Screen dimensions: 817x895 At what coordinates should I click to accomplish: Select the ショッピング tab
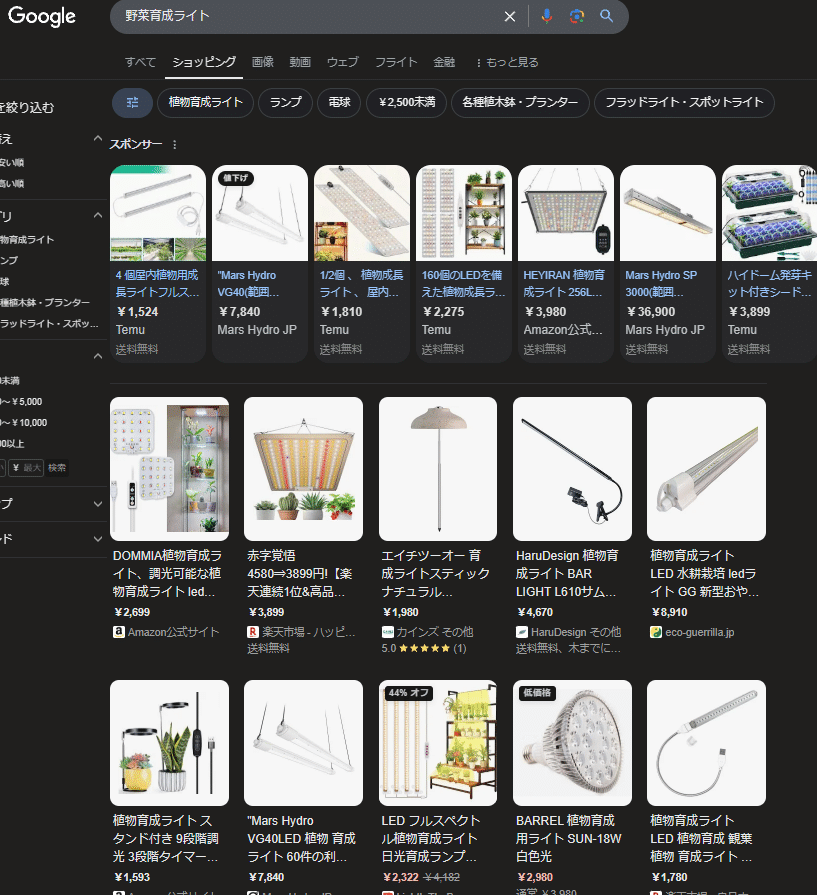[204, 62]
